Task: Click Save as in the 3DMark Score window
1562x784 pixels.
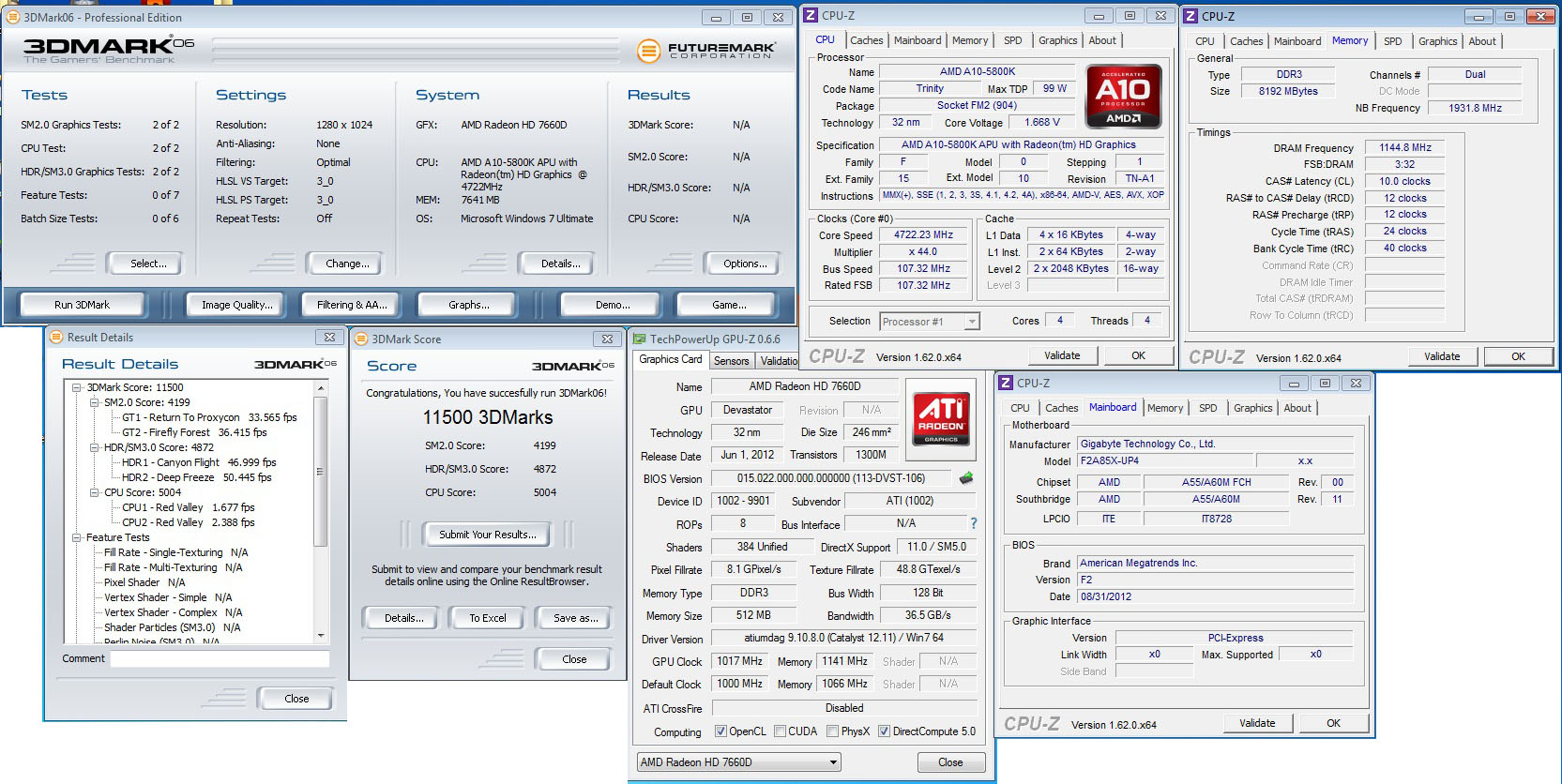Action: [x=575, y=618]
